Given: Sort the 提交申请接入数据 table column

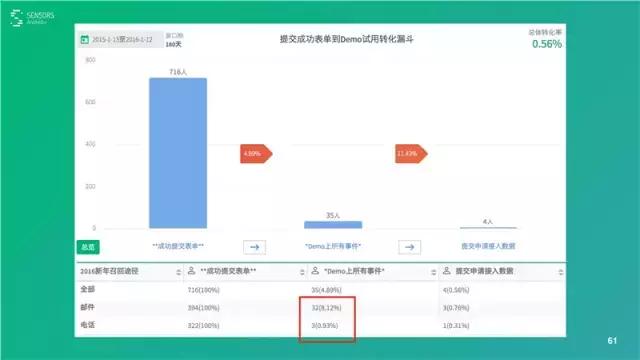Looking at the screenshot, I should (561, 272).
